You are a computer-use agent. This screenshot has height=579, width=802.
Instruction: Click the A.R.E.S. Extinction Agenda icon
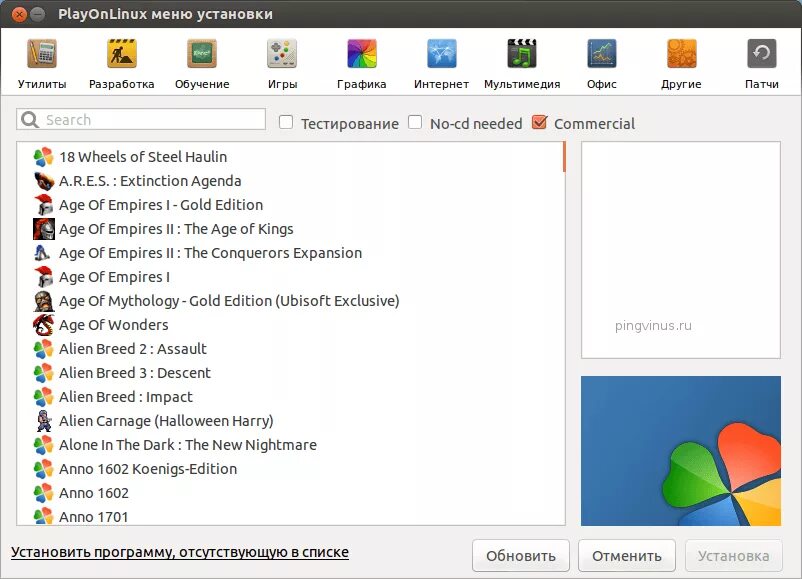click(x=43, y=181)
